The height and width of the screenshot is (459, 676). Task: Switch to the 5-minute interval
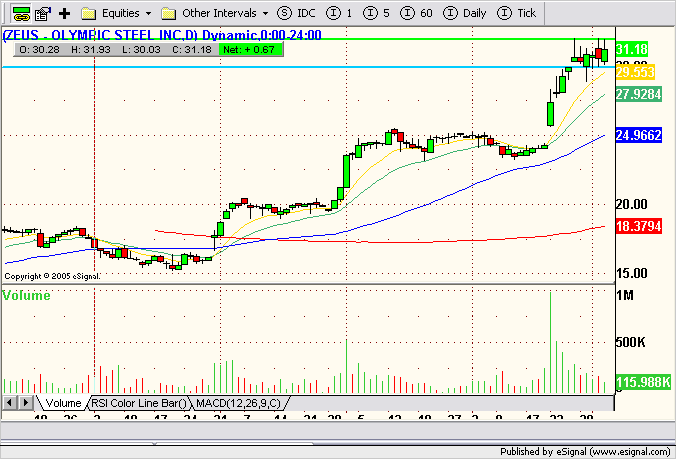click(x=376, y=13)
